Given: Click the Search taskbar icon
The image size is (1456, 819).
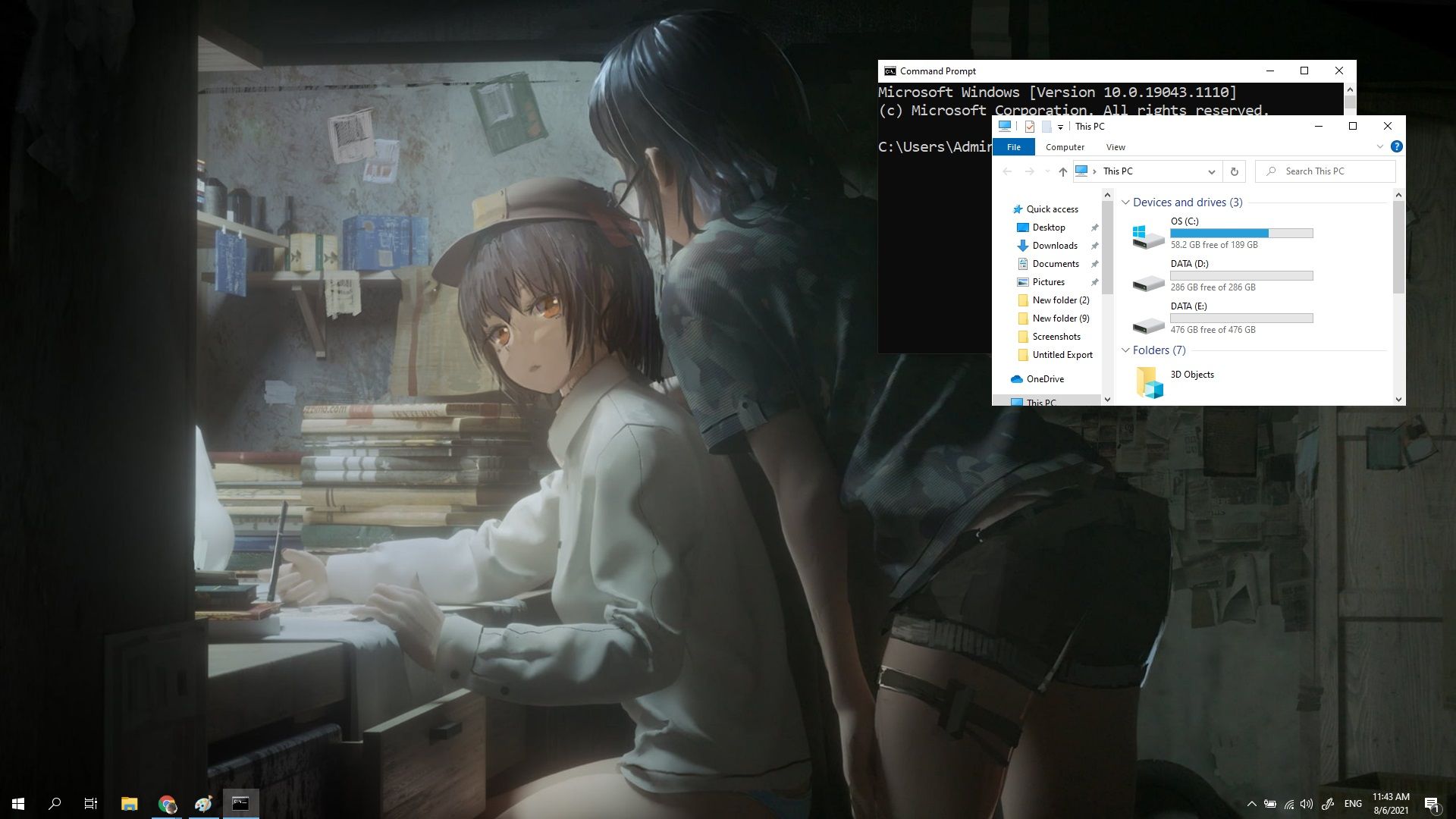Looking at the screenshot, I should click(x=54, y=803).
